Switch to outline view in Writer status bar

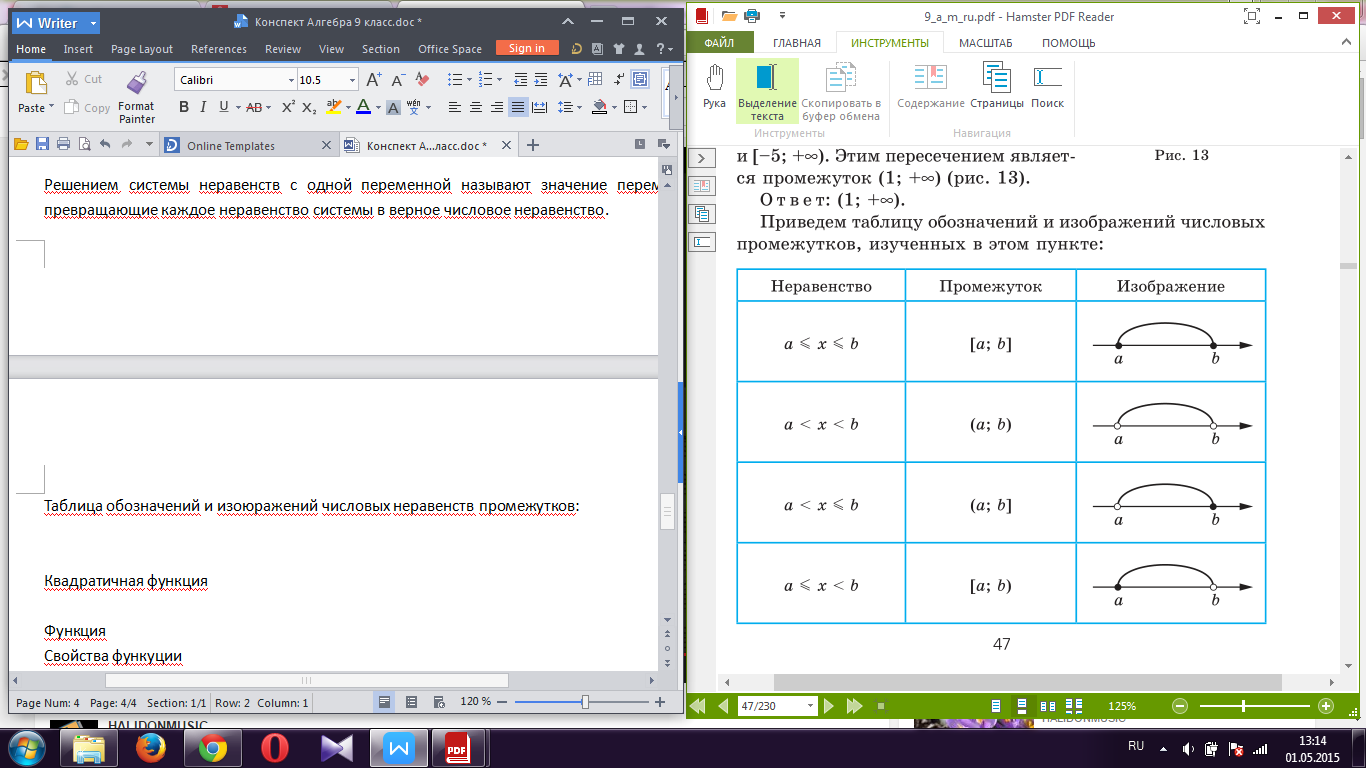[411, 702]
